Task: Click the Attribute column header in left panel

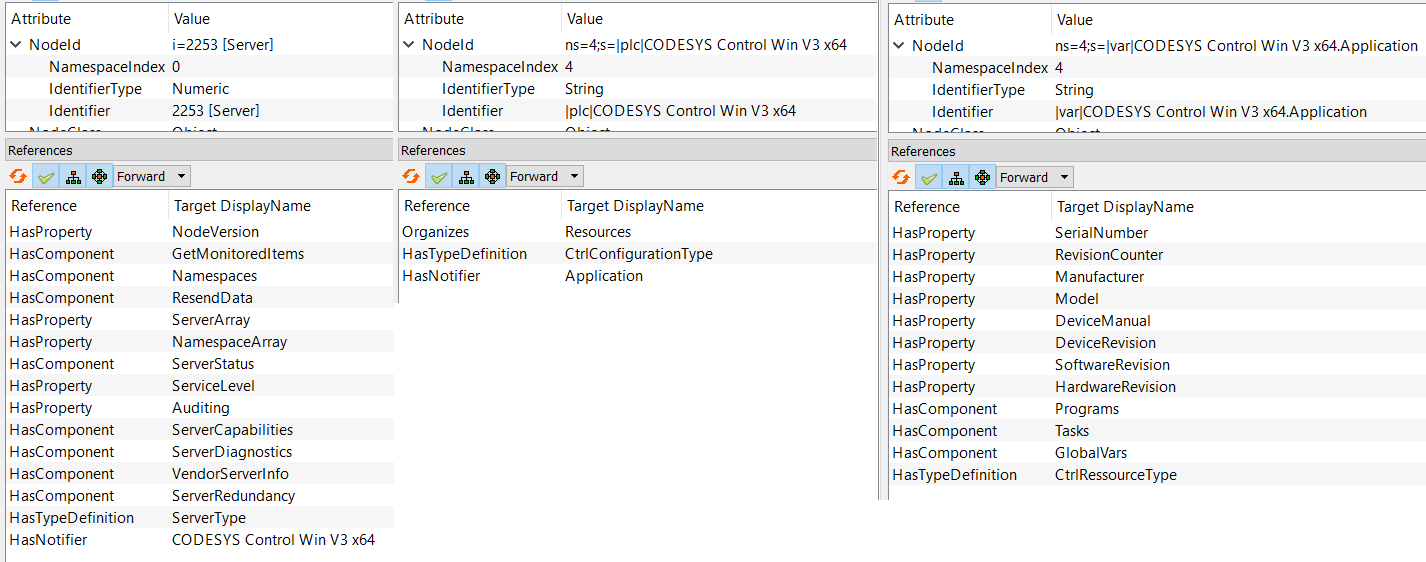Action: [41, 18]
